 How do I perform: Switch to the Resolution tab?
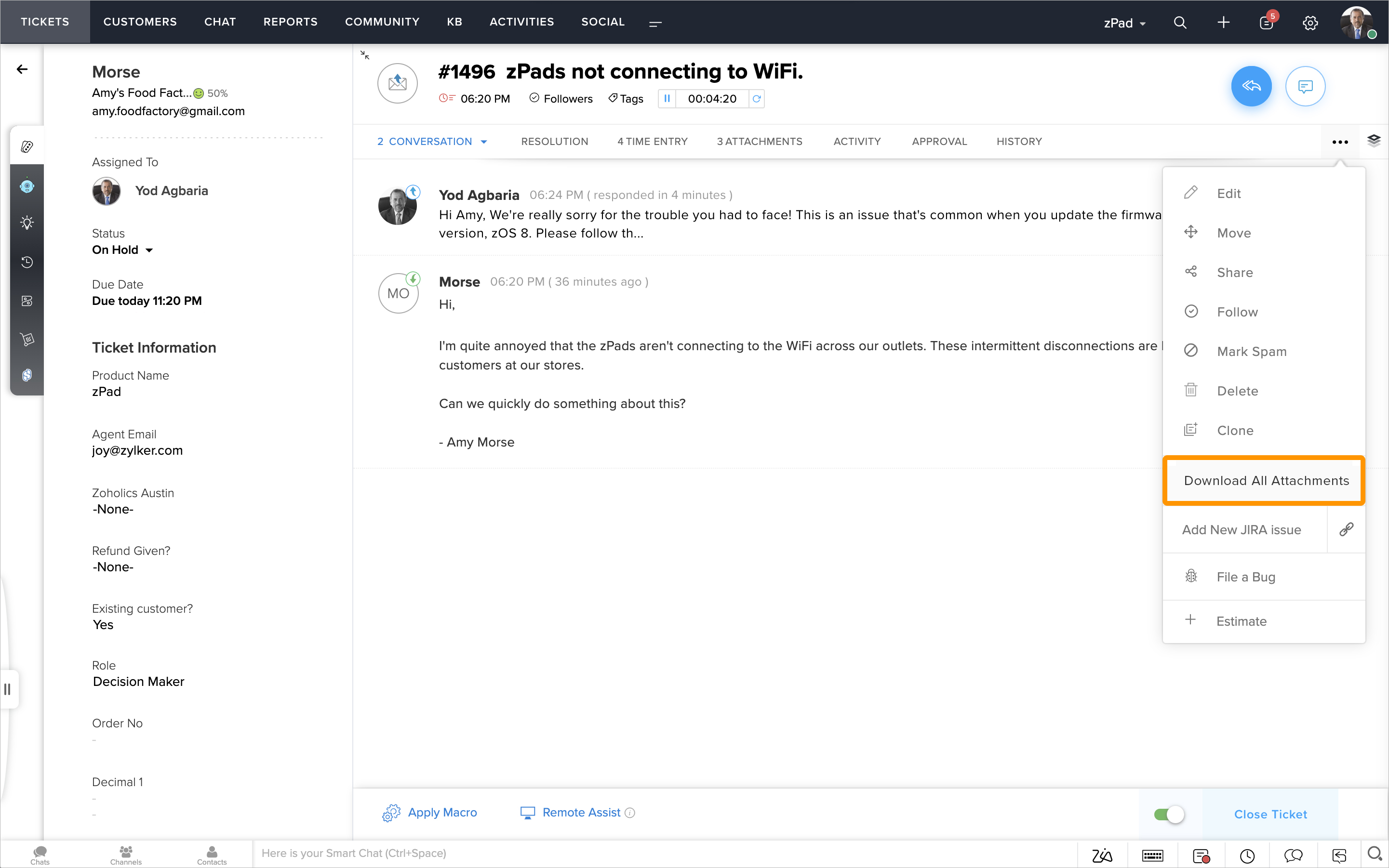pos(554,141)
